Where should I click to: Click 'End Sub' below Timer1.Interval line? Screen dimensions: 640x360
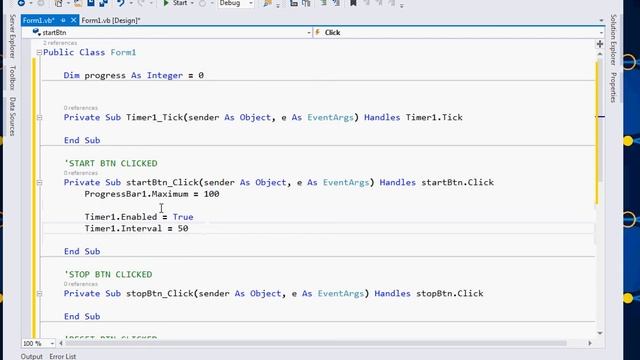(x=82, y=251)
